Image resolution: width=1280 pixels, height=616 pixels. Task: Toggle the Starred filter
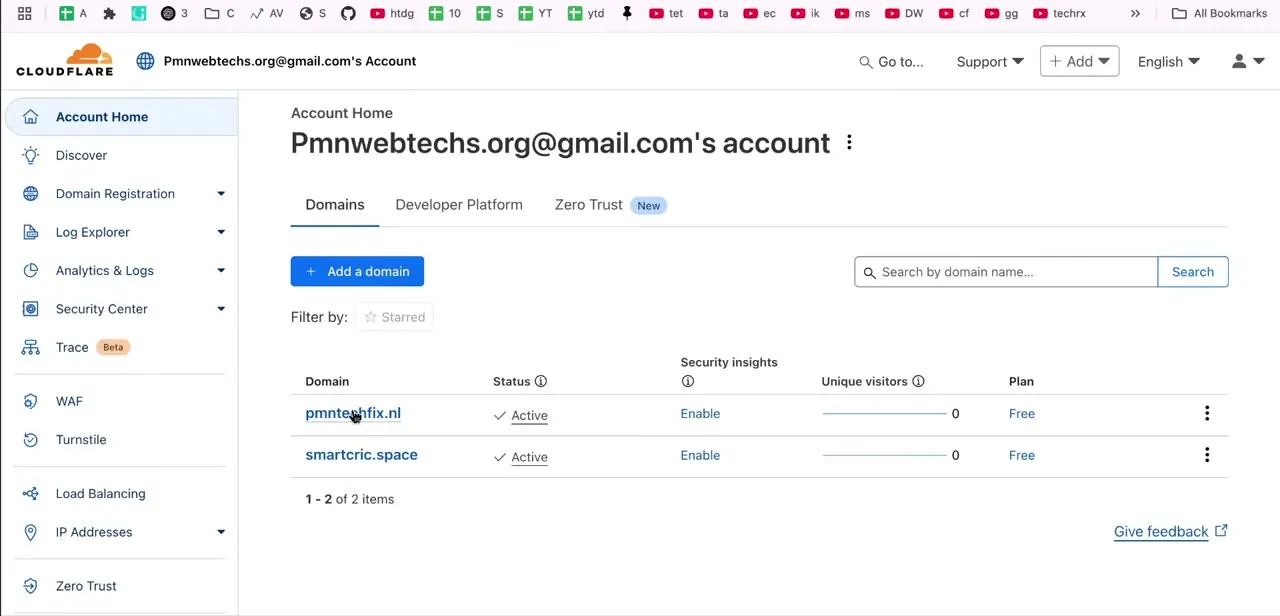395,317
